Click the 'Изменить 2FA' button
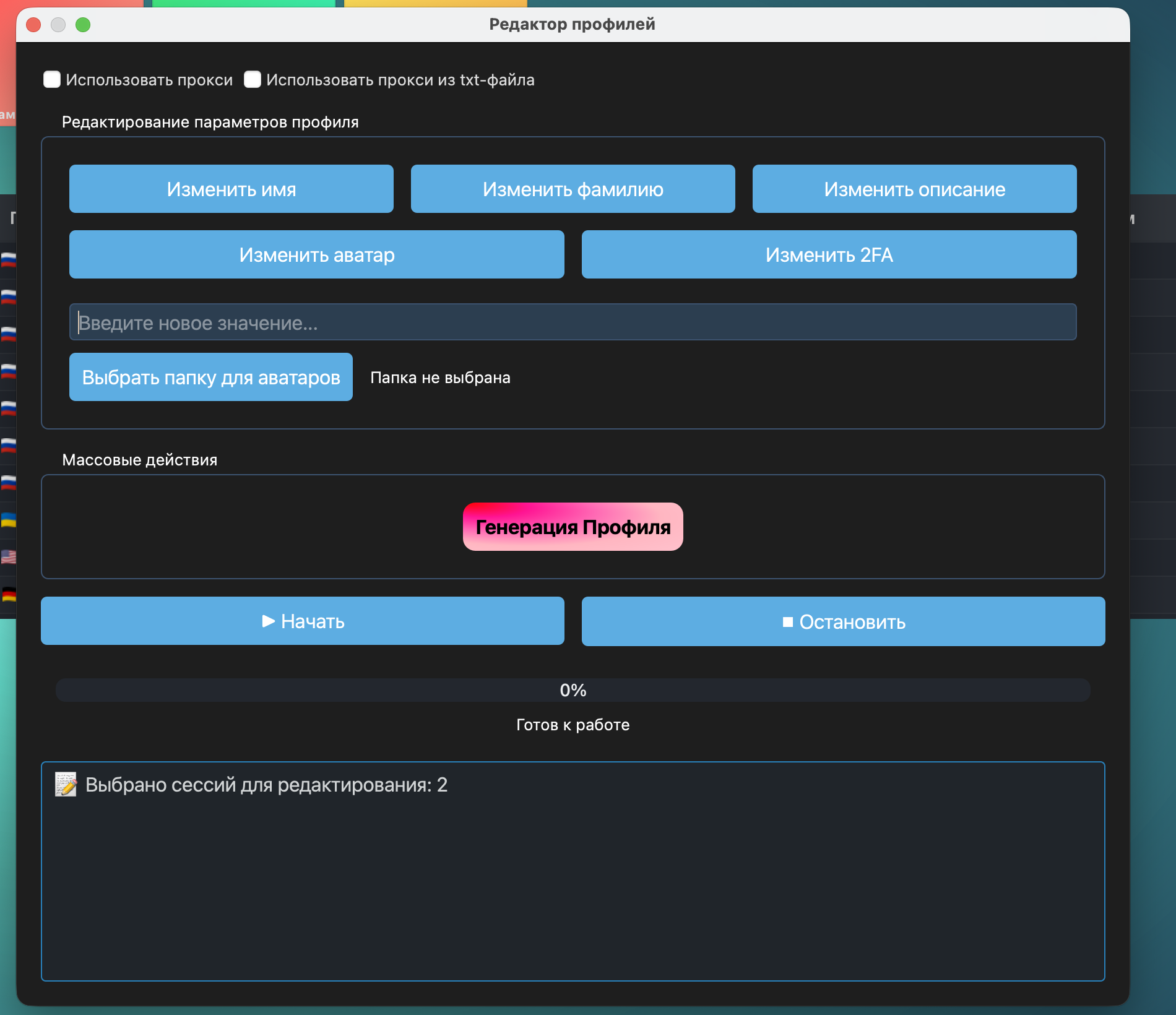The image size is (1176, 1015). point(829,254)
